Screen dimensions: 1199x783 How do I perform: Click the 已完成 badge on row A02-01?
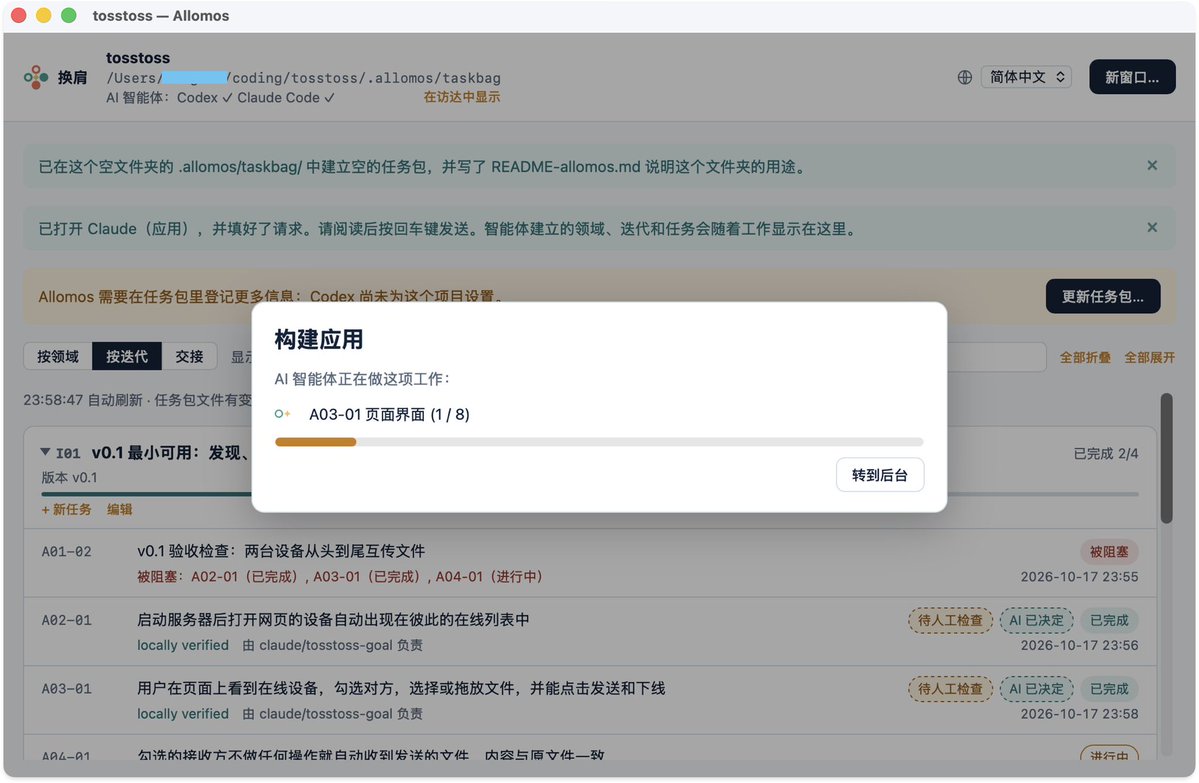click(x=1109, y=620)
